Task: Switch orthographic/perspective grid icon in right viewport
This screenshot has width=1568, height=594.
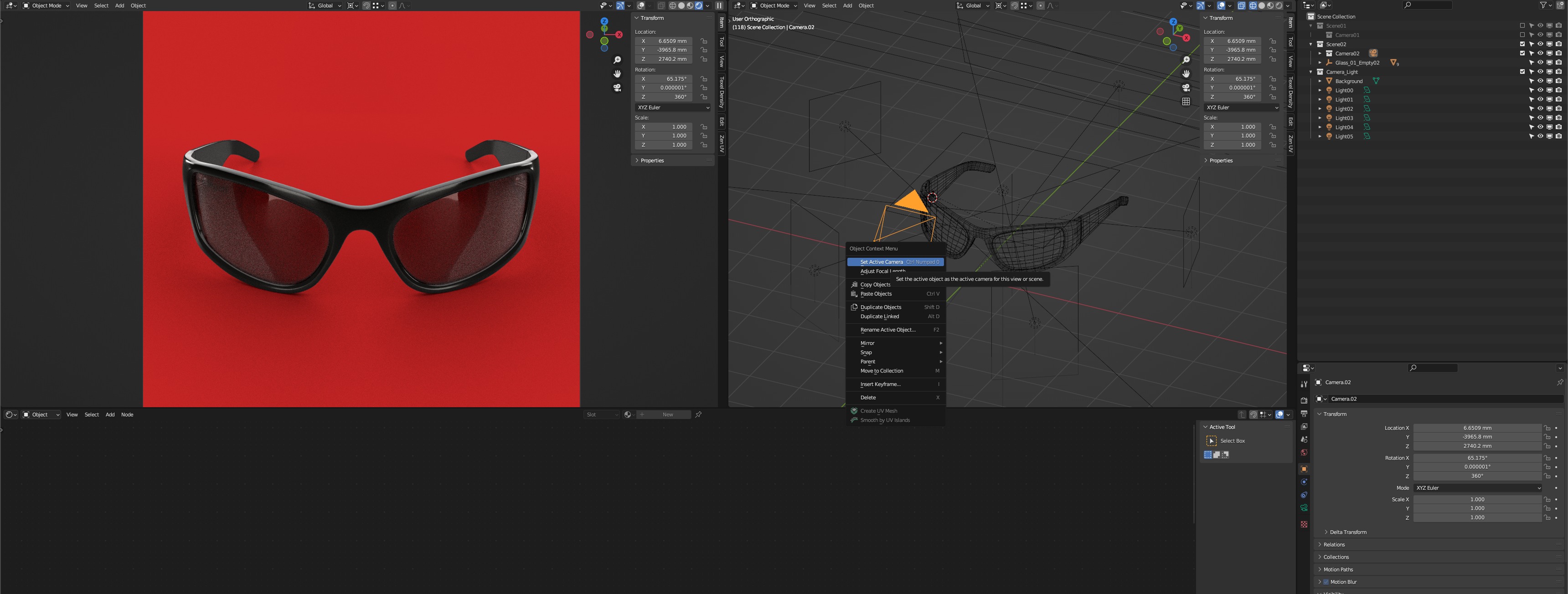Action: (1186, 102)
